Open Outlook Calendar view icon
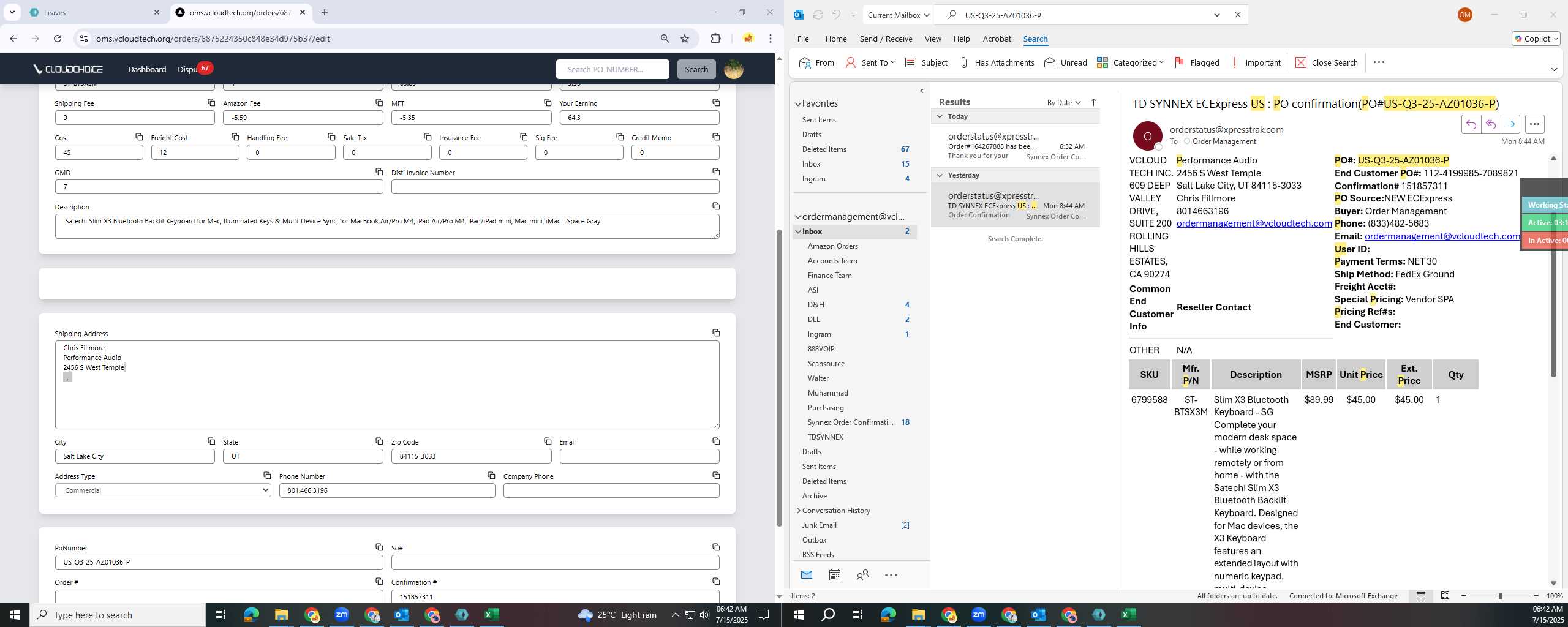Screen dimensions: 1568x627 (834, 575)
